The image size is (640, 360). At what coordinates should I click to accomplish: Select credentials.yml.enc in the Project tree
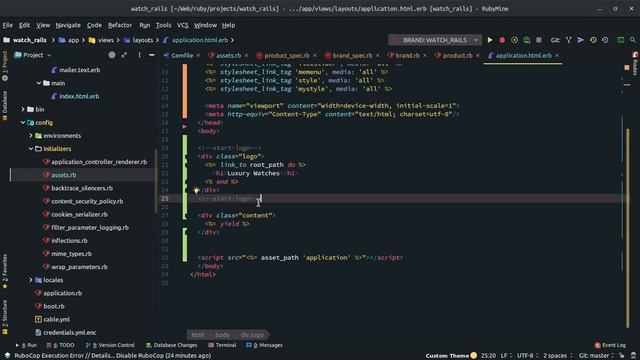point(69,333)
